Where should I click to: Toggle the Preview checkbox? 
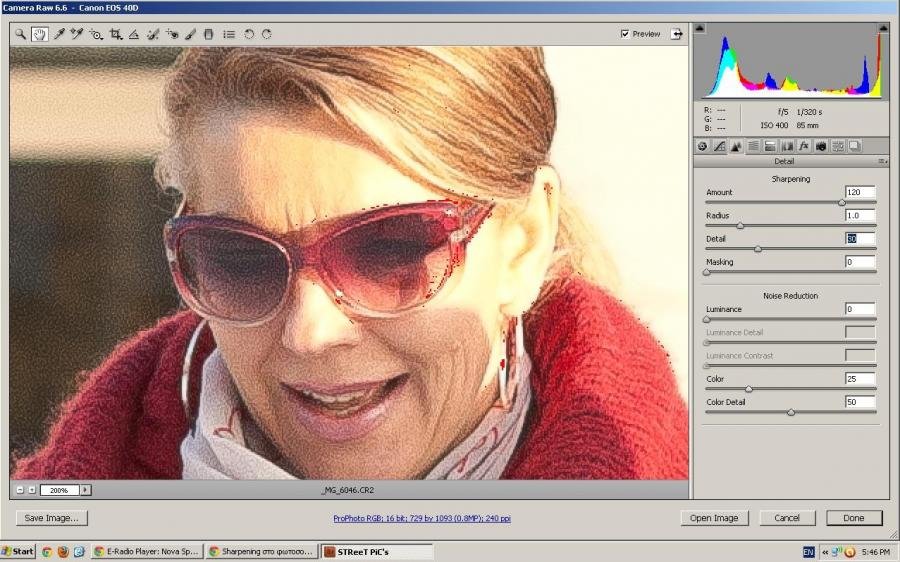point(625,34)
